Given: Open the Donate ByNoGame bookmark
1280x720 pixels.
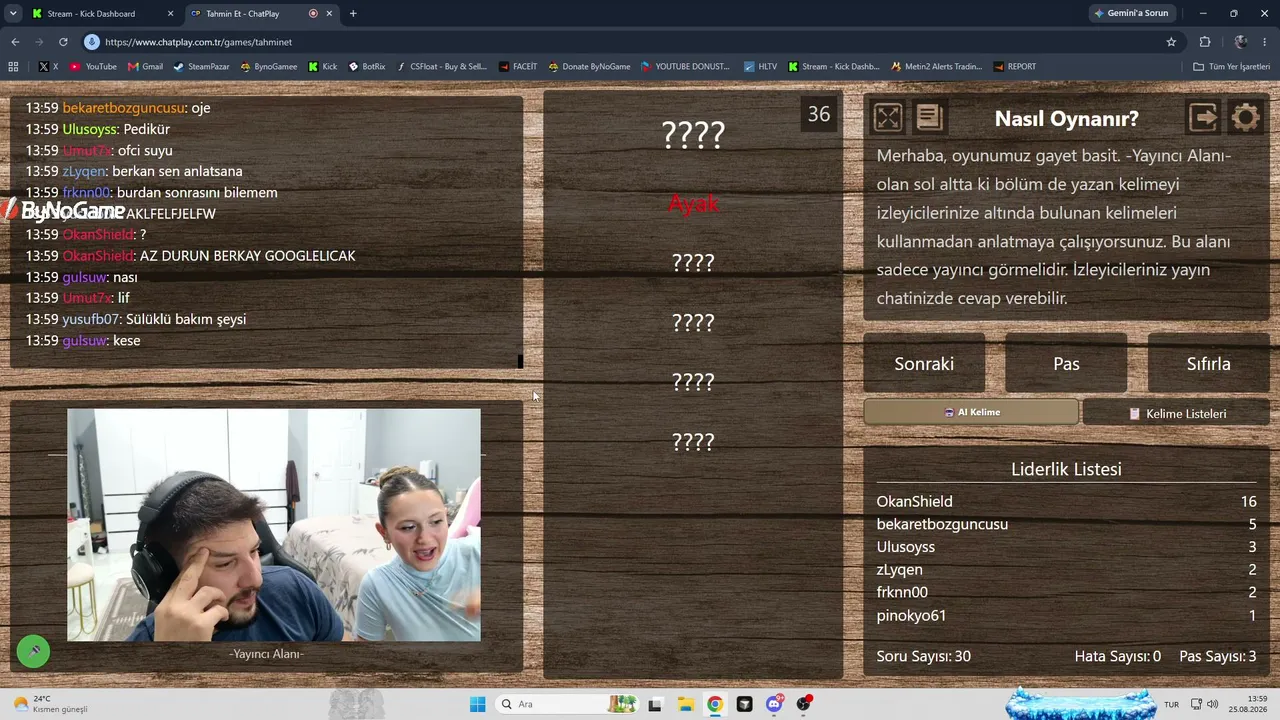Looking at the screenshot, I should tap(589, 67).
